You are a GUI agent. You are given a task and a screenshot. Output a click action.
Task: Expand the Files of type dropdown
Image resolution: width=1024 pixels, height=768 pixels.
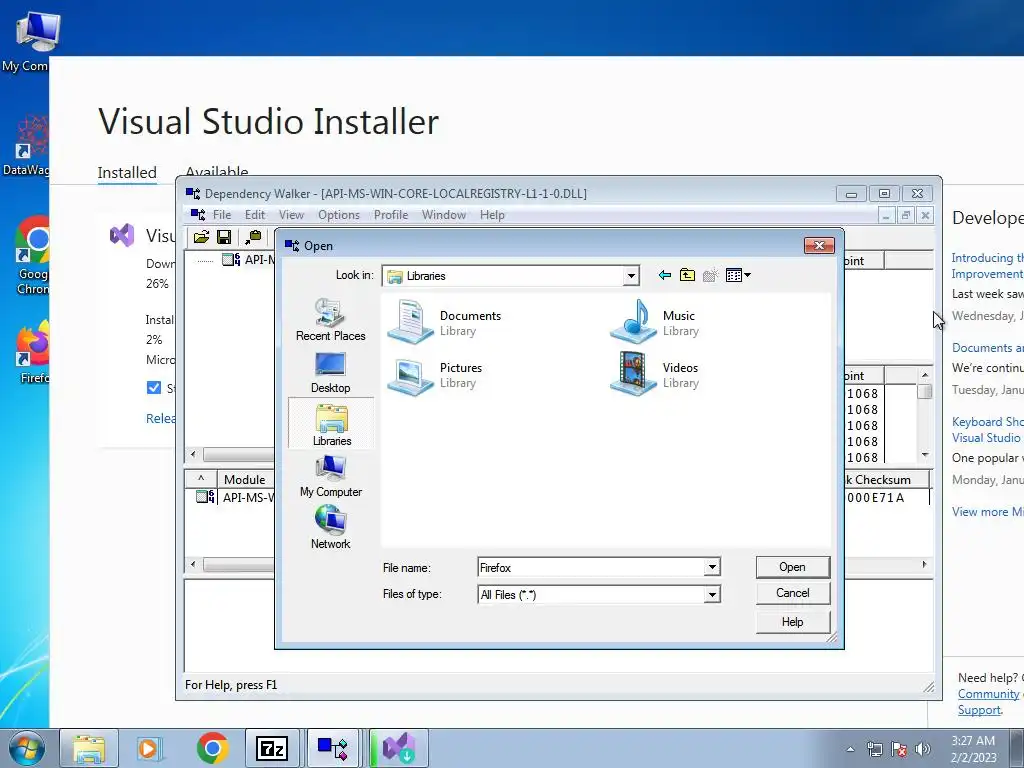(712, 594)
